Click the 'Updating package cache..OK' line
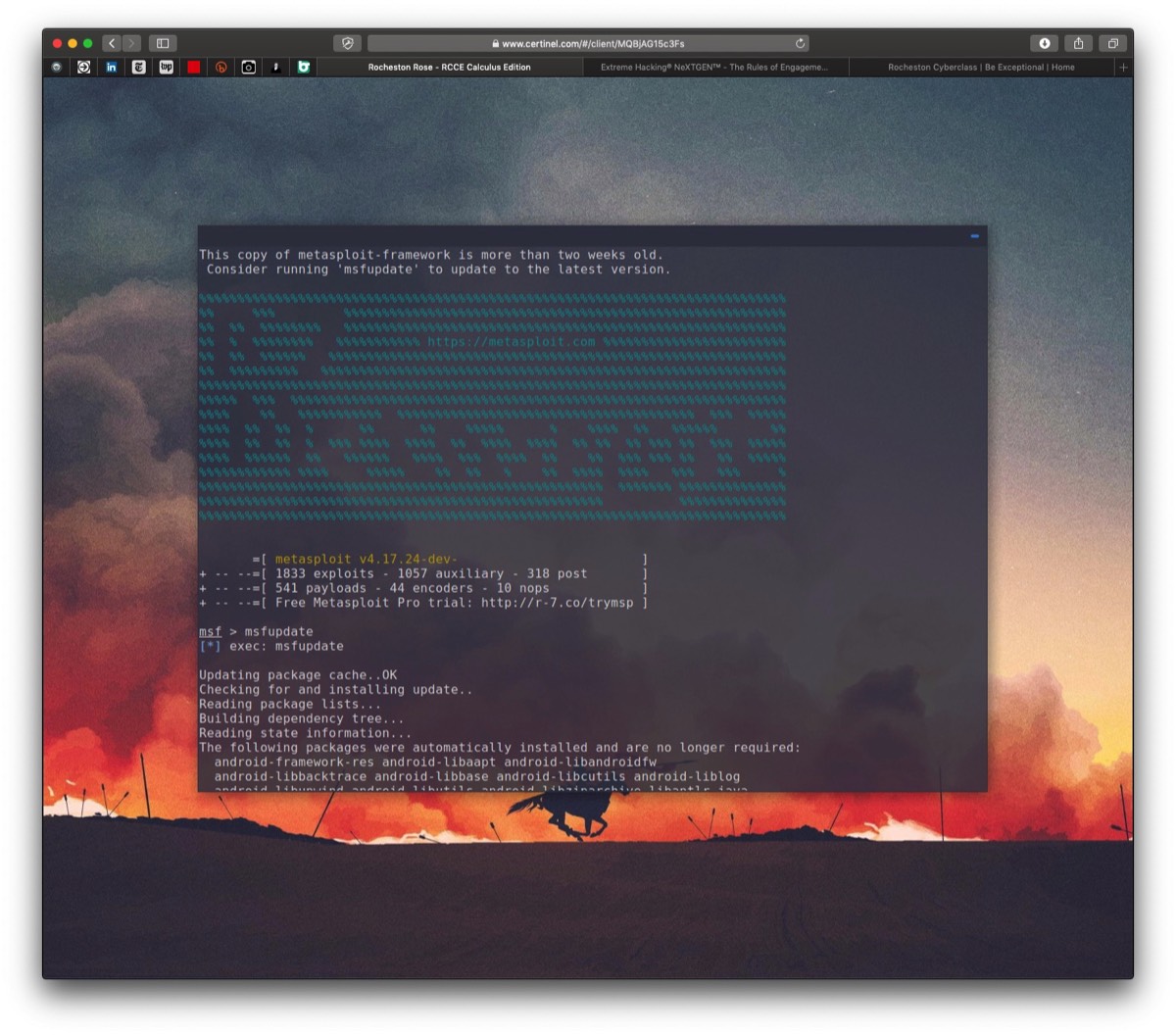This screenshot has height=1035, width=1176. tap(298, 675)
